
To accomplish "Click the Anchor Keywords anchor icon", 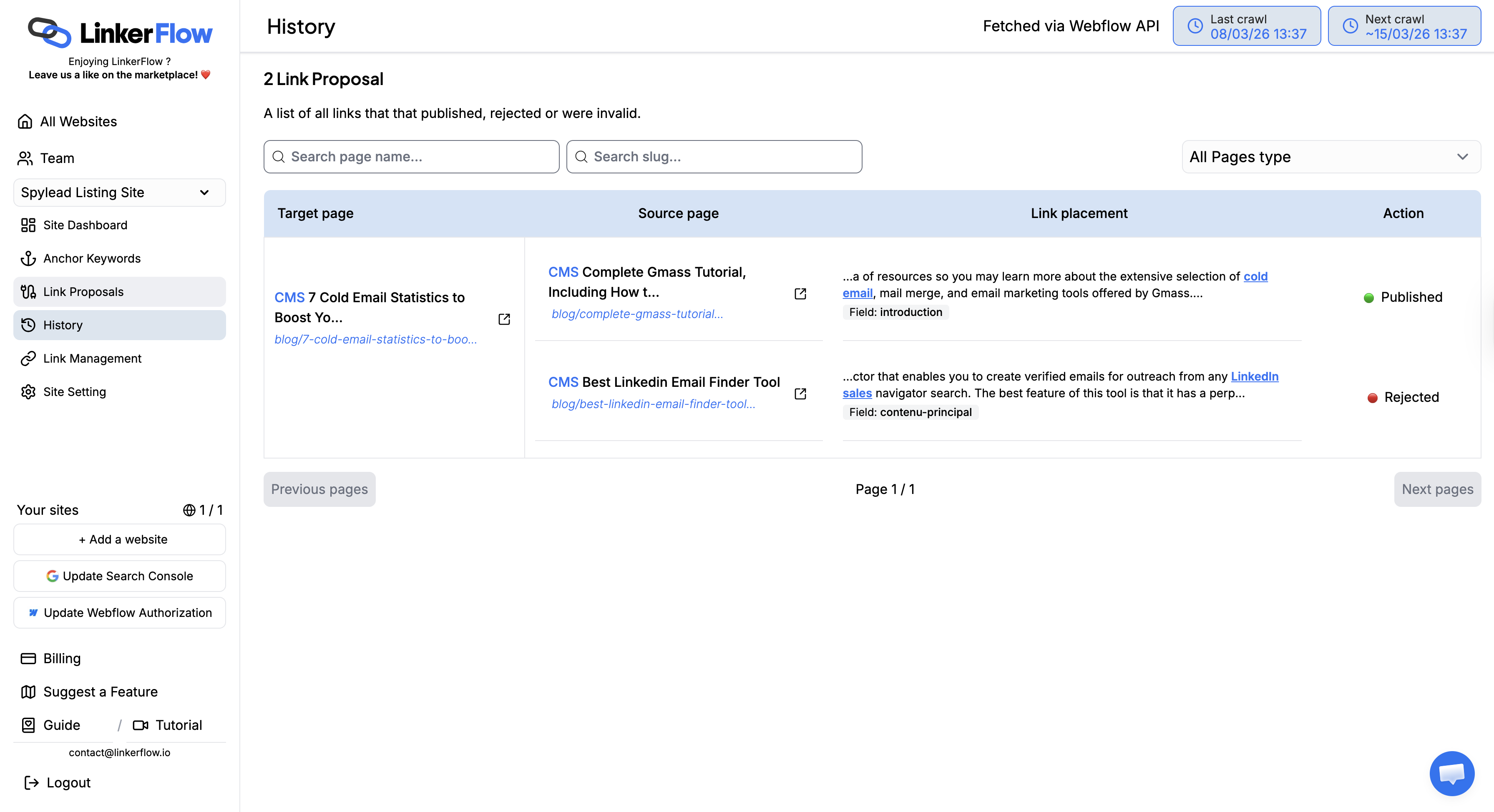I will tap(28, 258).
